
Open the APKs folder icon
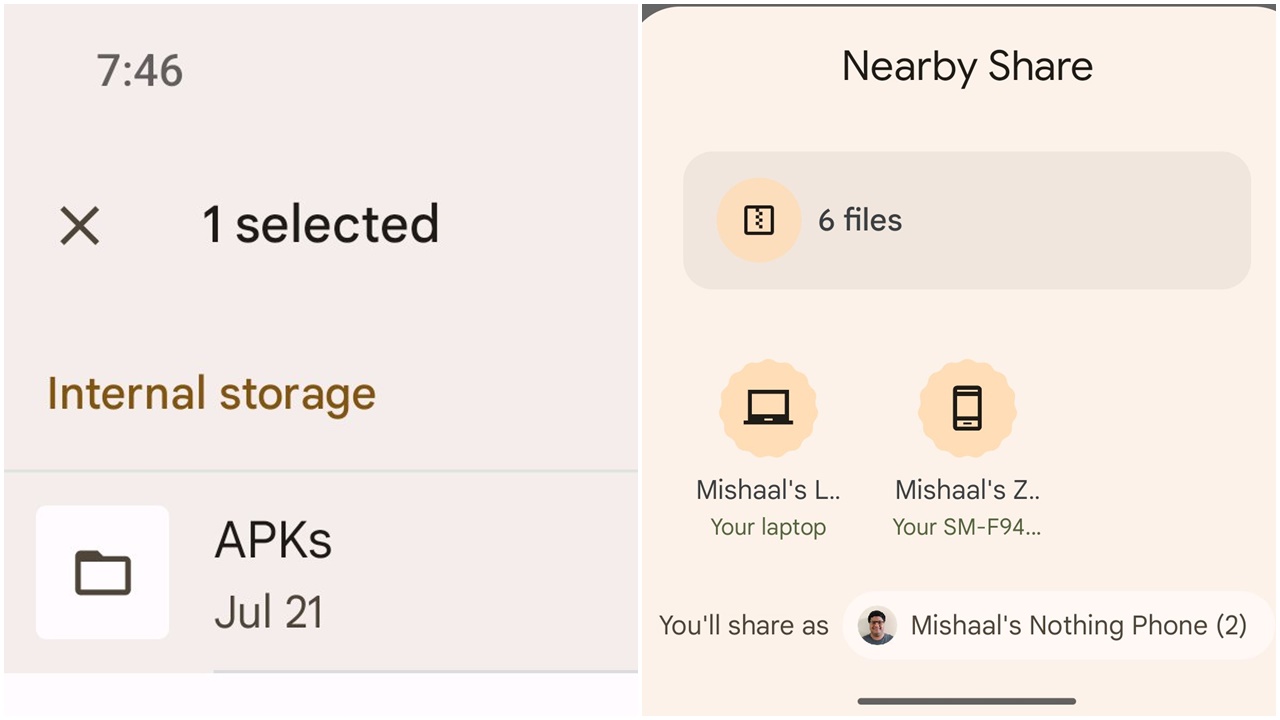[101, 571]
